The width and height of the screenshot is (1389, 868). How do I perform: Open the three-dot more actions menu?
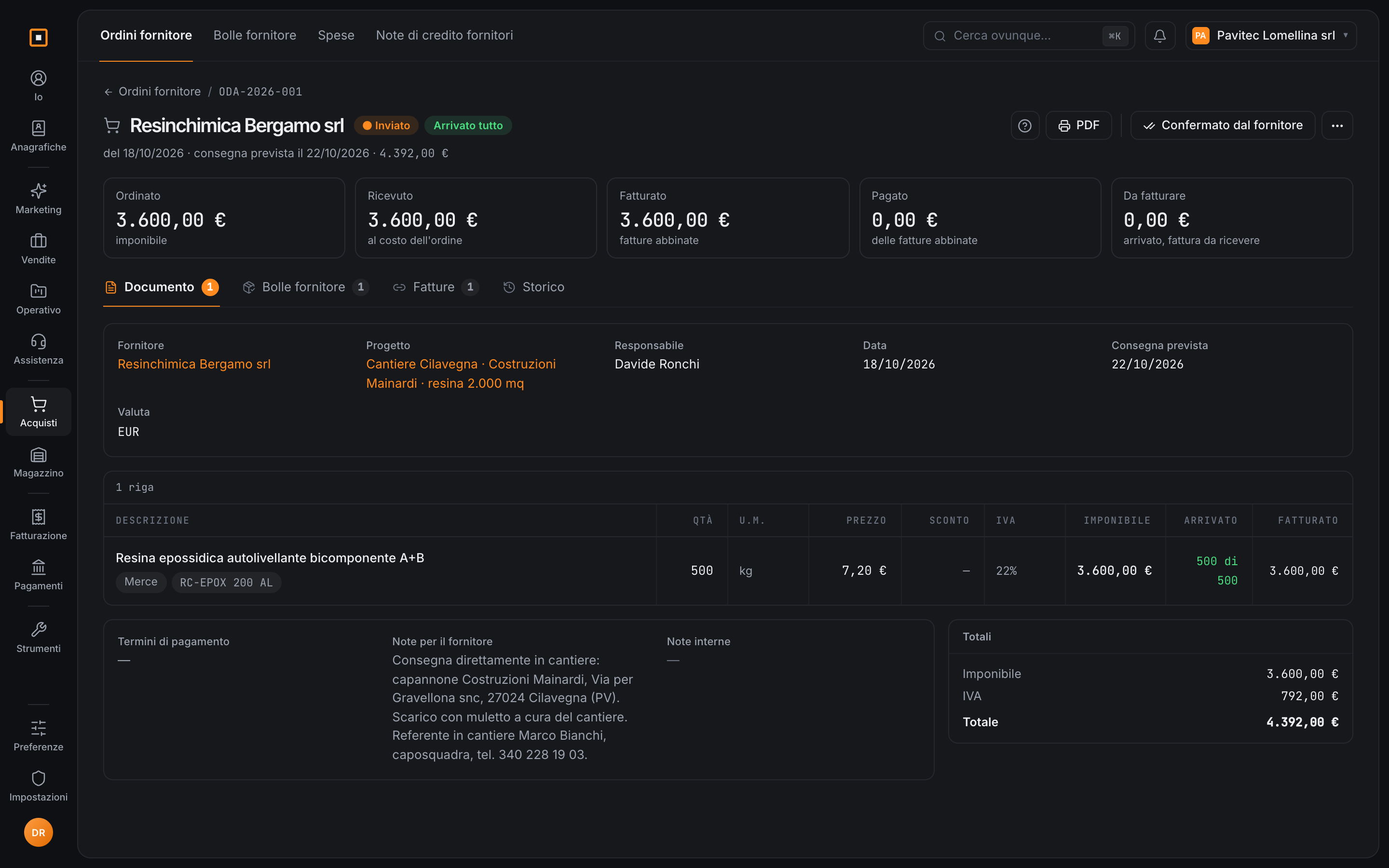coord(1337,125)
